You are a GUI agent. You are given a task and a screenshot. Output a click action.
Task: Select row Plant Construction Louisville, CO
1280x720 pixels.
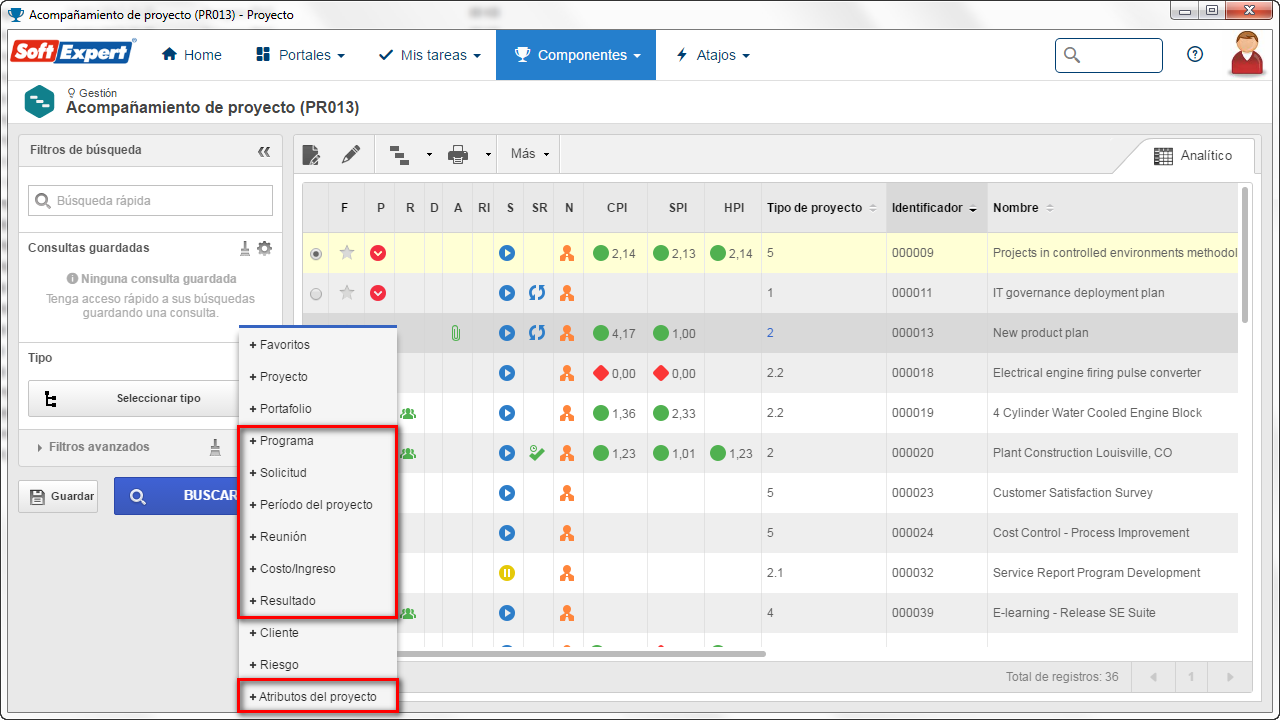click(x=771, y=453)
